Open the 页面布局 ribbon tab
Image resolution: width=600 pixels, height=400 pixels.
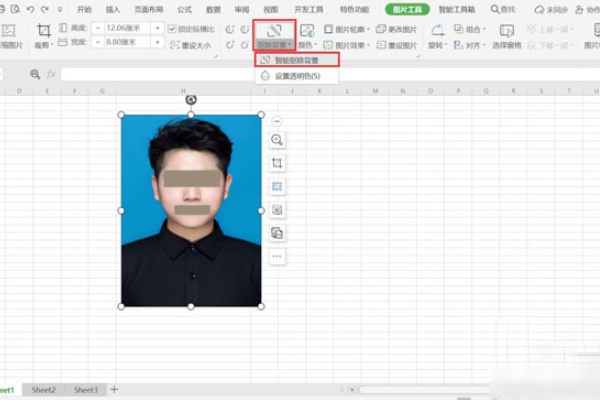(x=149, y=9)
